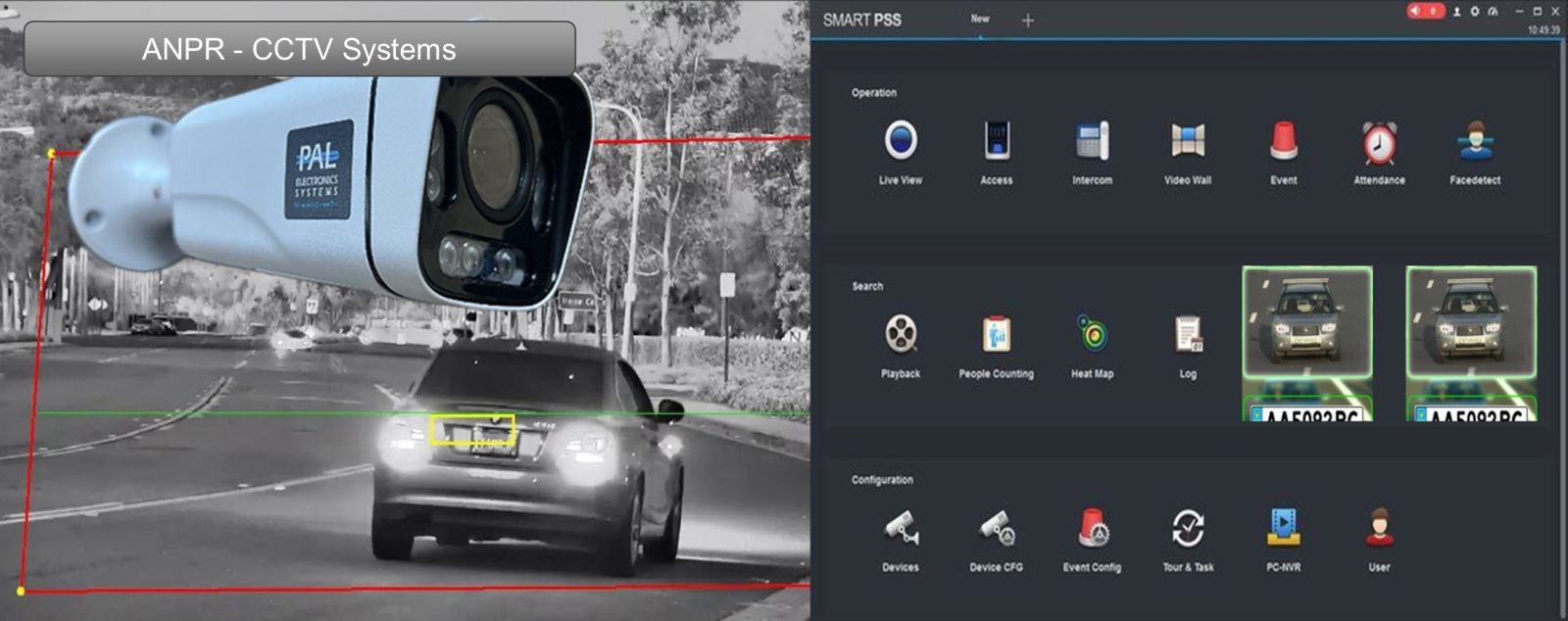Click the red alarm count indicator
Viewport: 1568px width, 621px height.
pyautogui.click(x=1426, y=11)
